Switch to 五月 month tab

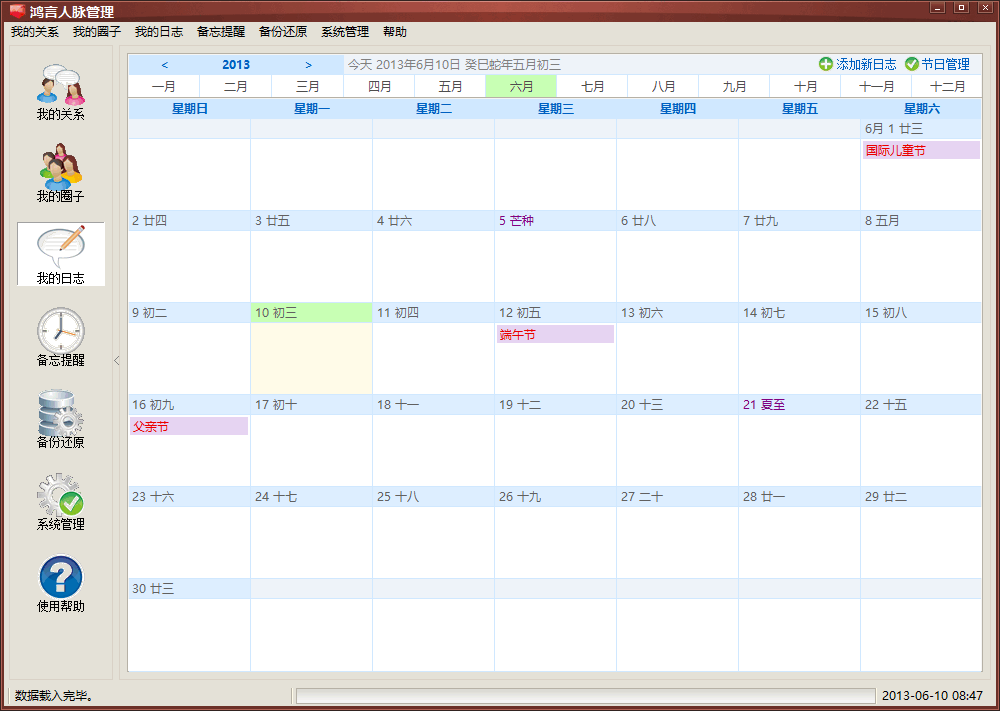pos(450,86)
